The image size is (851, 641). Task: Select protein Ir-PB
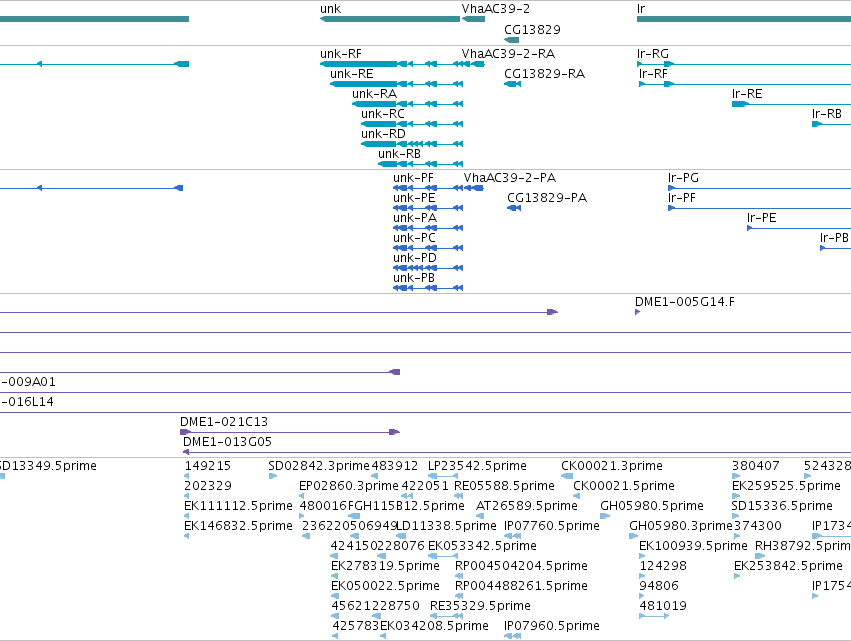pyautogui.click(x=835, y=249)
